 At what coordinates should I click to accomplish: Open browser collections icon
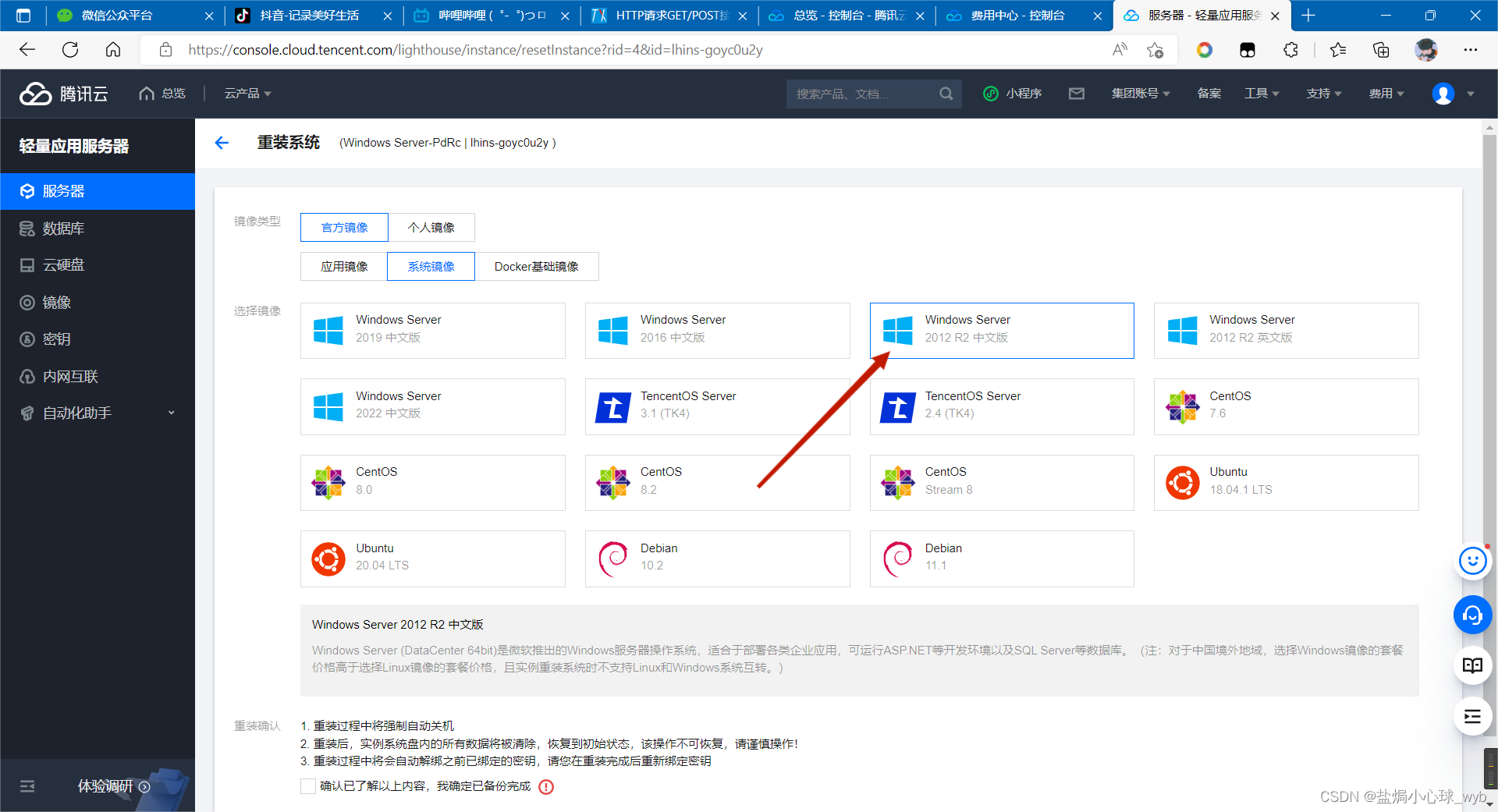point(1381,50)
